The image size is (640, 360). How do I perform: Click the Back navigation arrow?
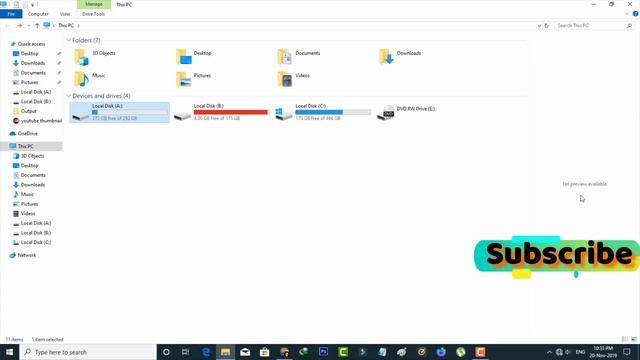click(8, 25)
